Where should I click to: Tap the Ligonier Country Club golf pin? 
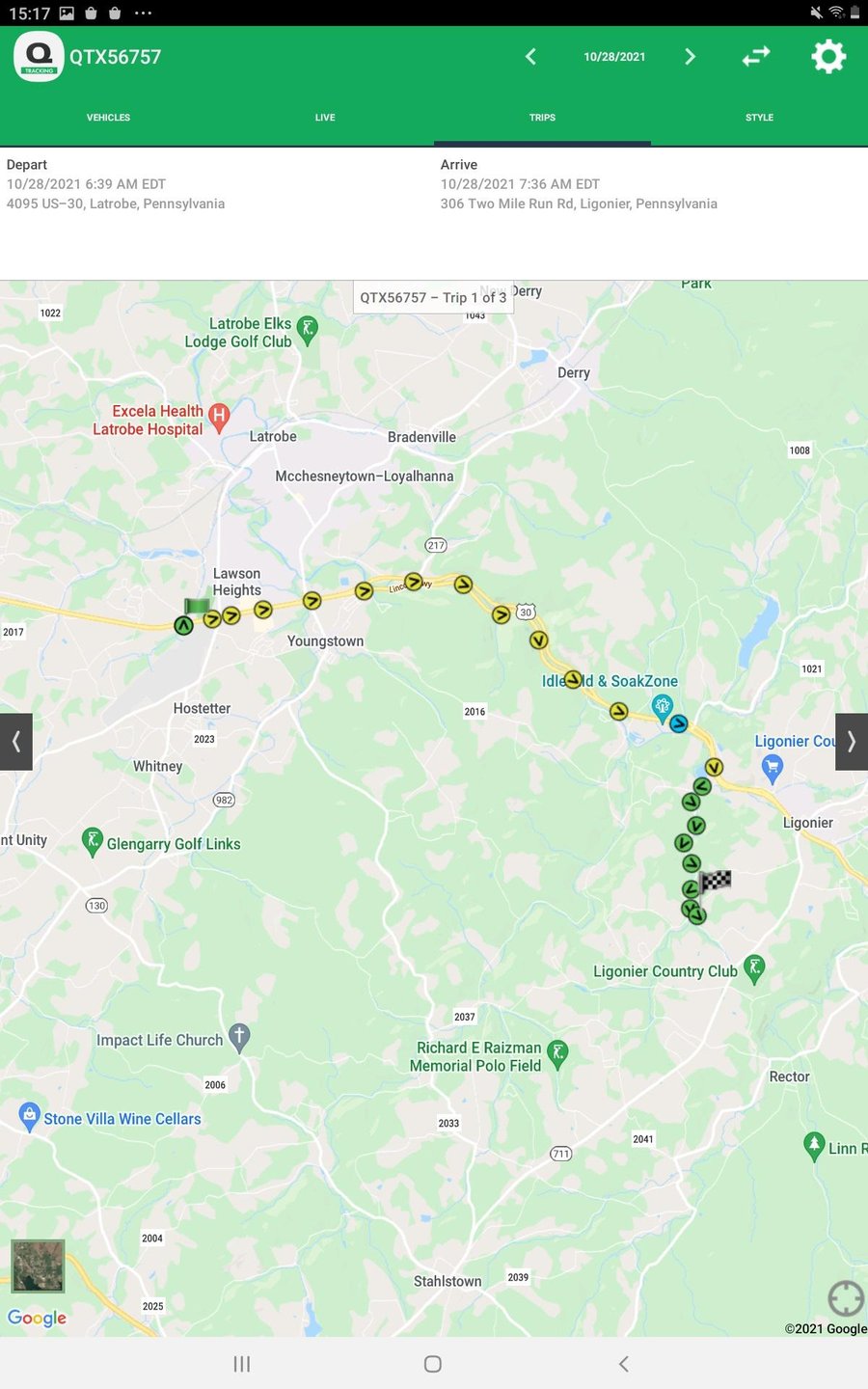(x=755, y=969)
